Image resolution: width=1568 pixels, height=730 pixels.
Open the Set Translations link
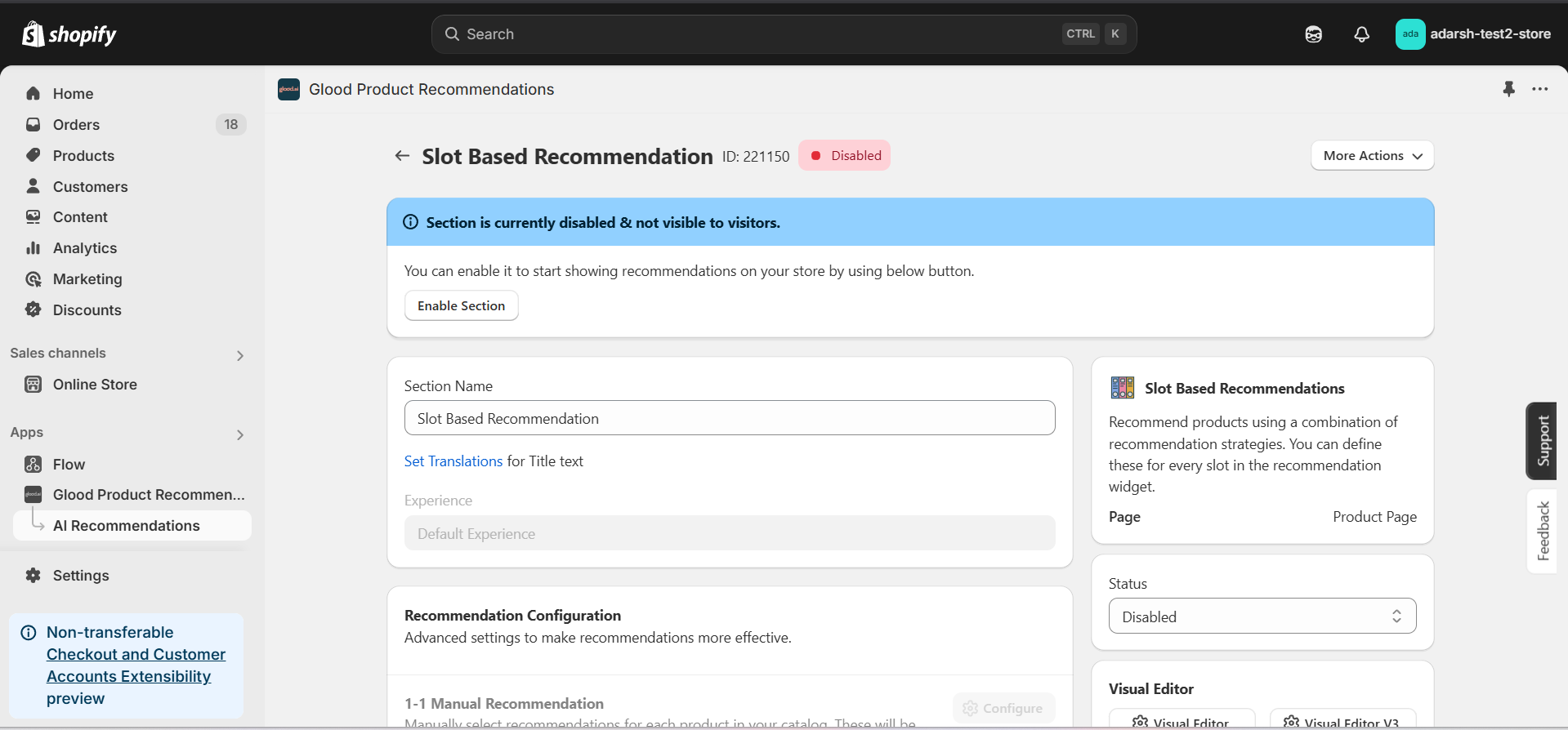click(x=453, y=461)
